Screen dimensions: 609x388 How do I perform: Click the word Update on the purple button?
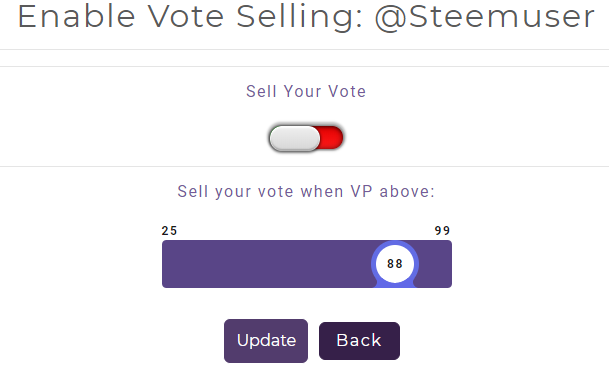pyautogui.click(x=266, y=341)
